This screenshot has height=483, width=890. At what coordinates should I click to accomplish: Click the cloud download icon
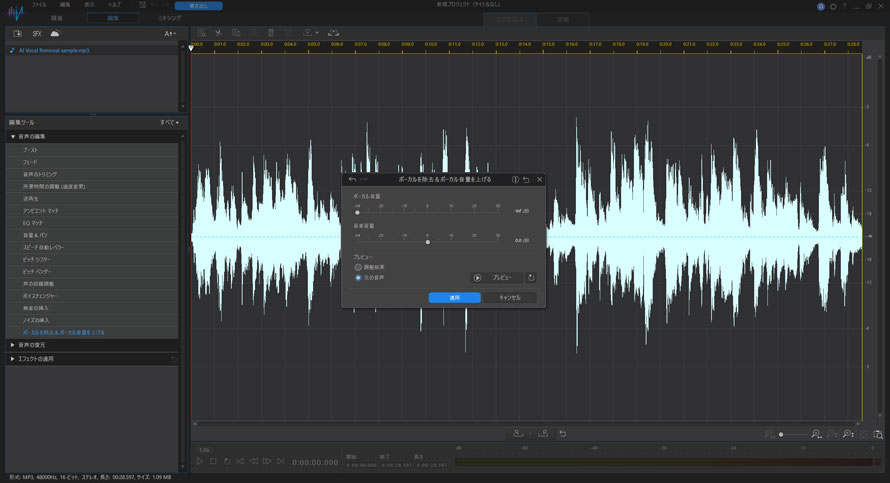click(55, 33)
